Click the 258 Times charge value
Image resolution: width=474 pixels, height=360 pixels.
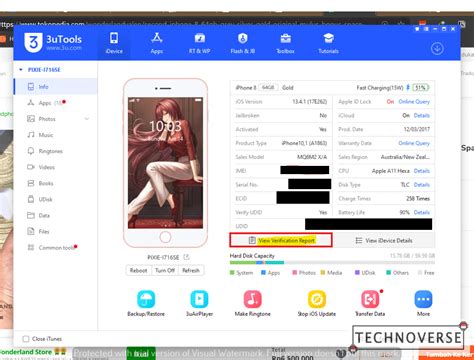click(418, 198)
